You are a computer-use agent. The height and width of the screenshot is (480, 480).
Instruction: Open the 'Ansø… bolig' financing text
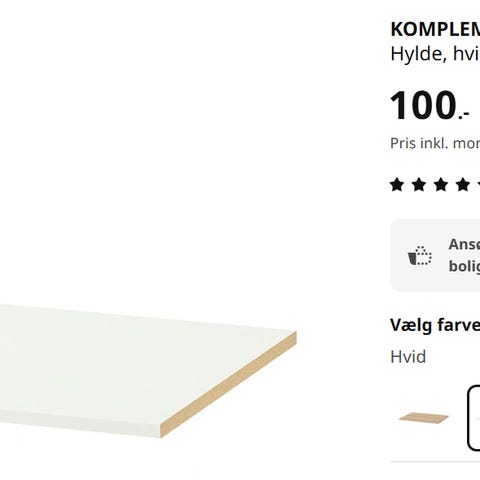464,255
